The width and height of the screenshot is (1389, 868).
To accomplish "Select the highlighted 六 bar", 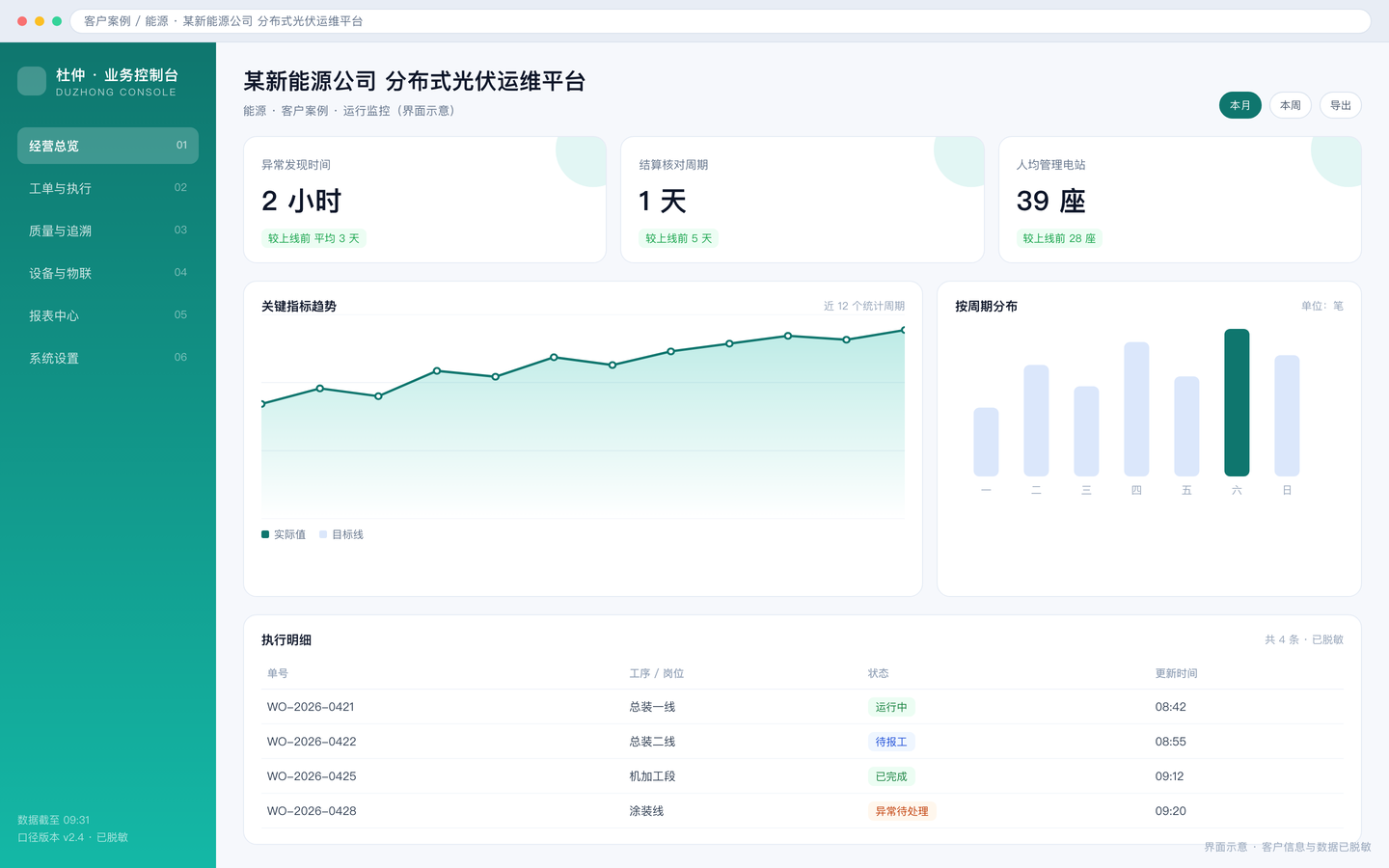I will 1237,402.
